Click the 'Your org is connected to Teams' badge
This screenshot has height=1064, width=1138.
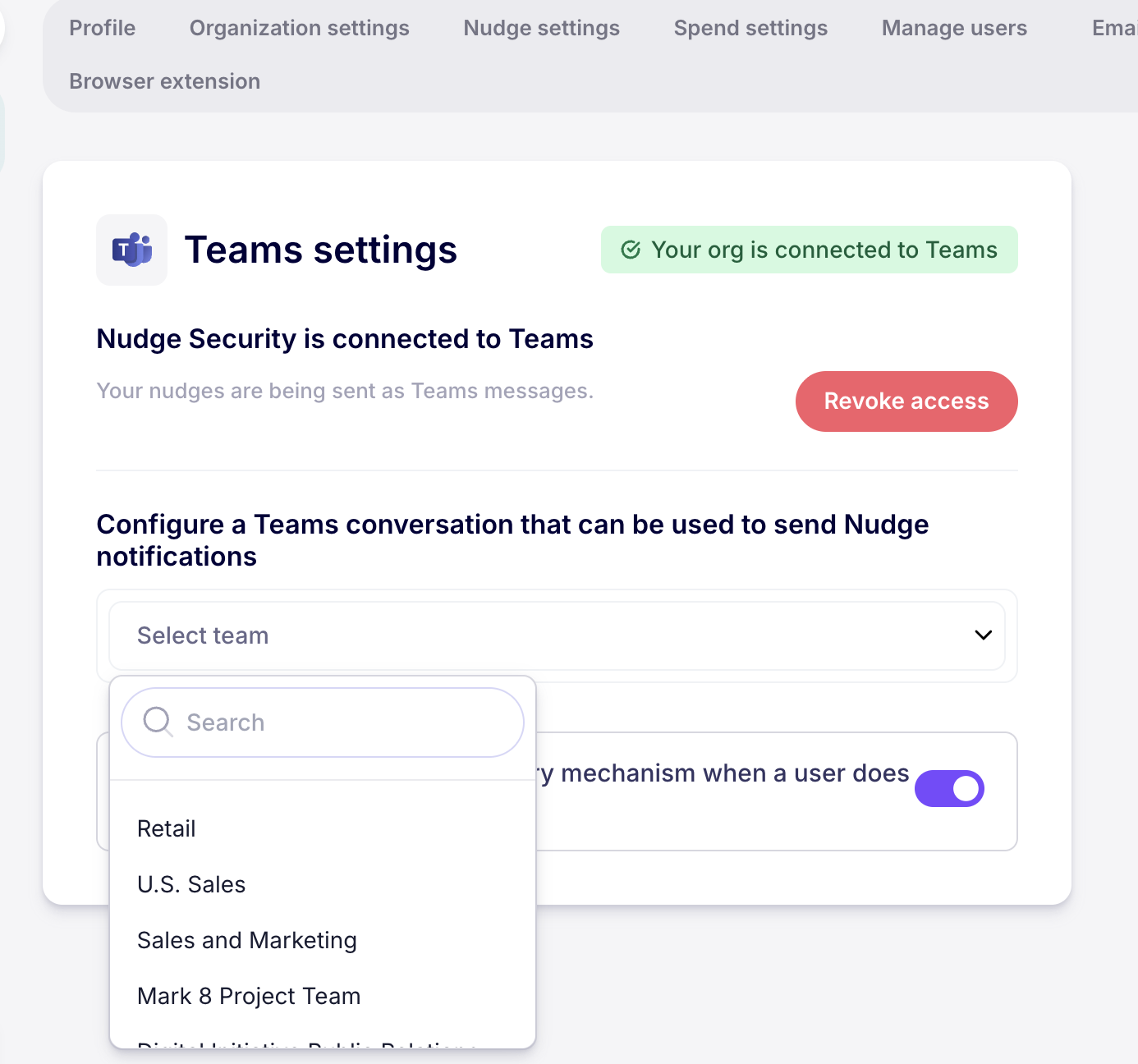pyautogui.click(x=809, y=250)
